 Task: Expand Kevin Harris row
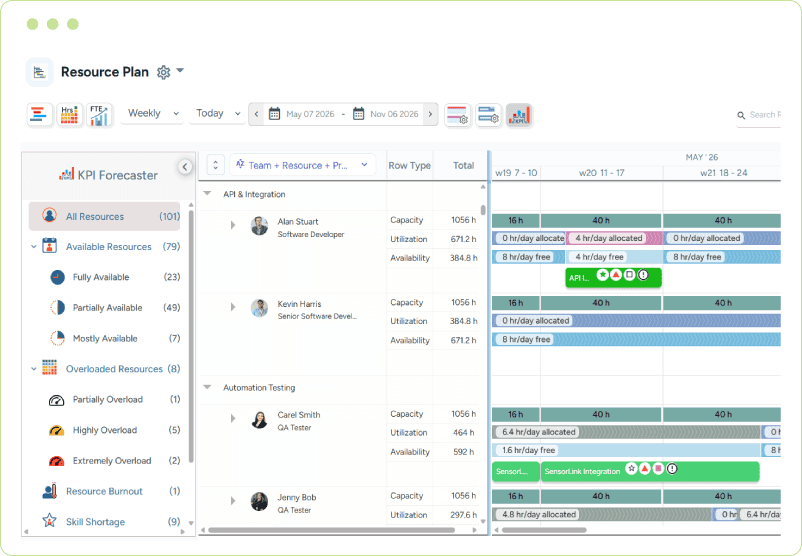point(233,307)
